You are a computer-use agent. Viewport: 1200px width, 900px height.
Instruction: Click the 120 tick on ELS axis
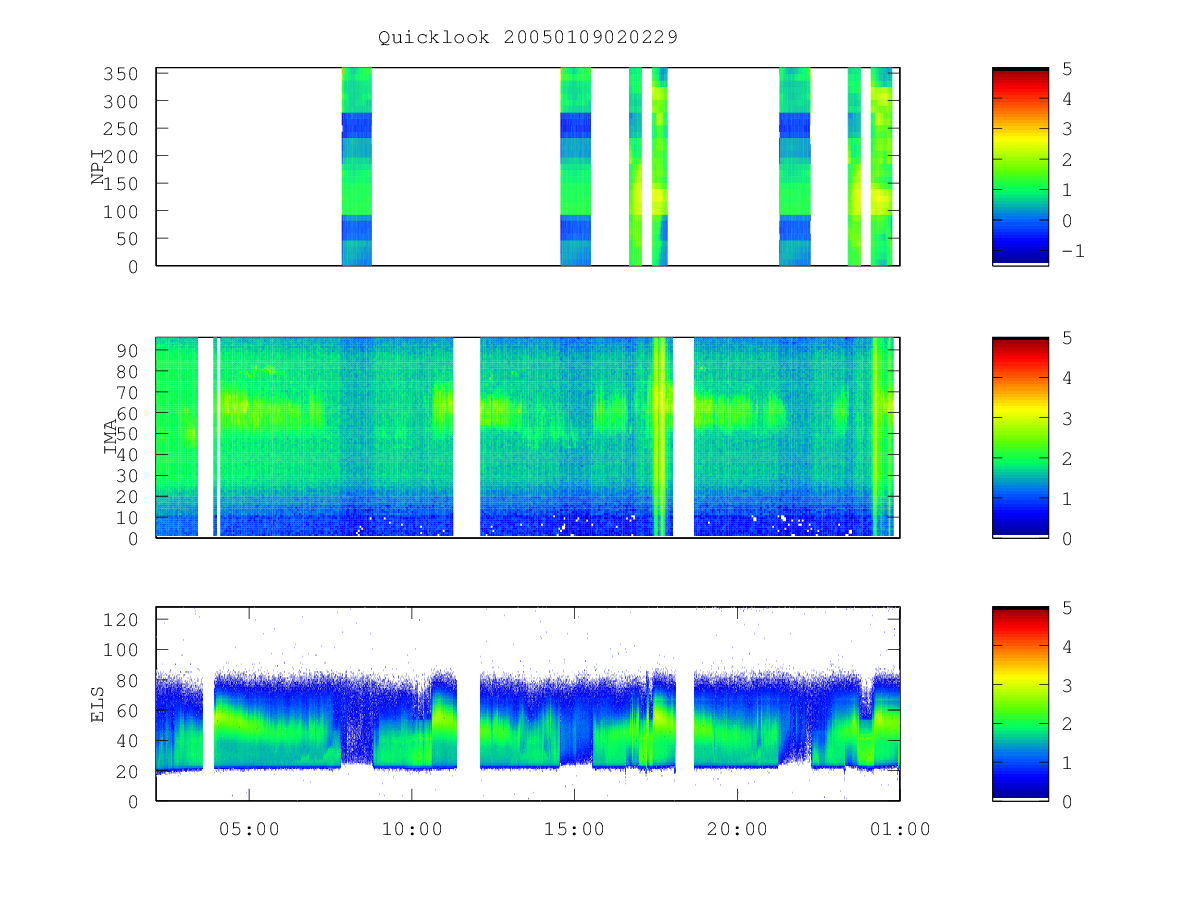coord(123,620)
